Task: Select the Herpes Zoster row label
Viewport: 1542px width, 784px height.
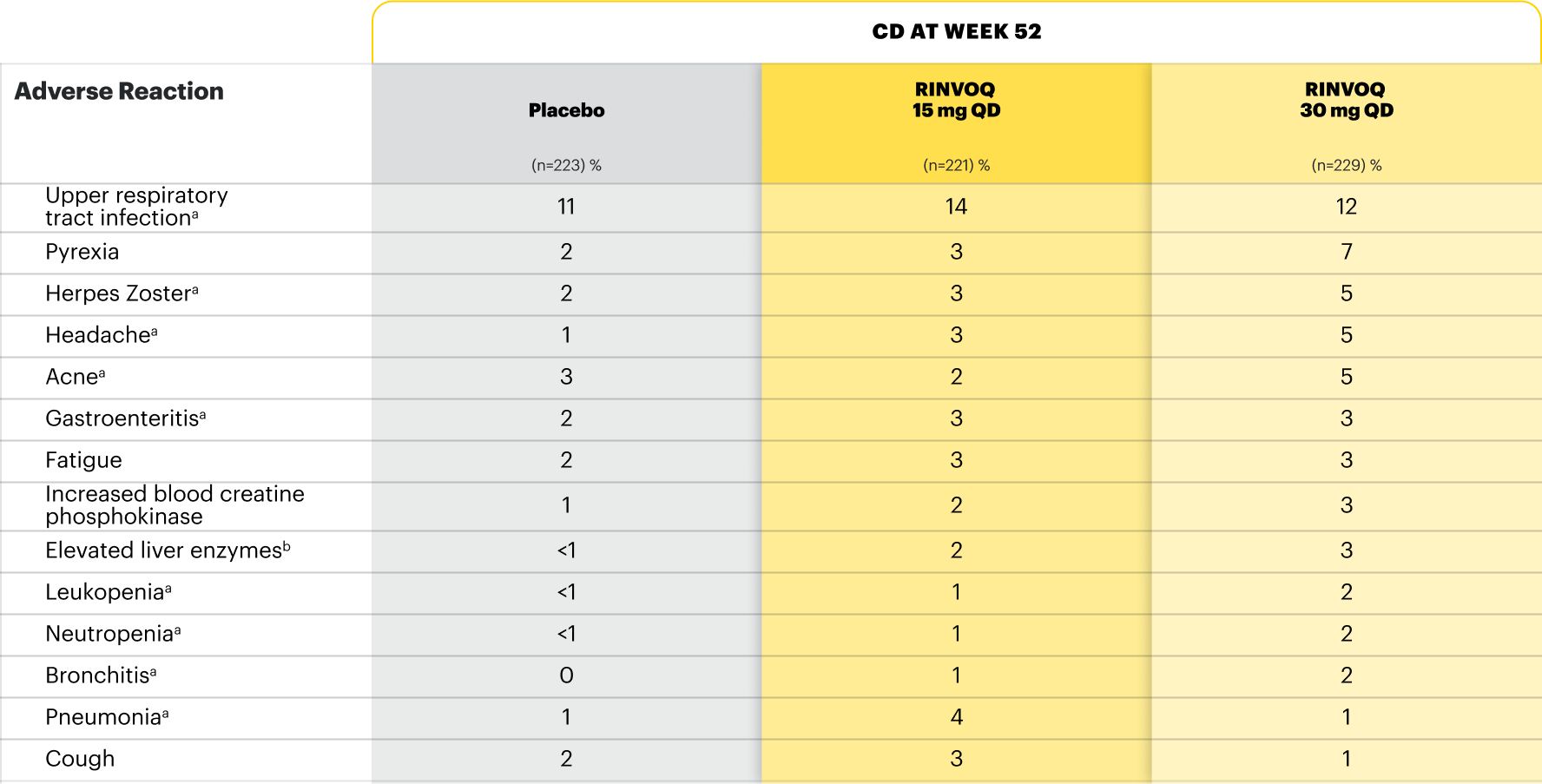Action: pyautogui.click(x=122, y=293)
